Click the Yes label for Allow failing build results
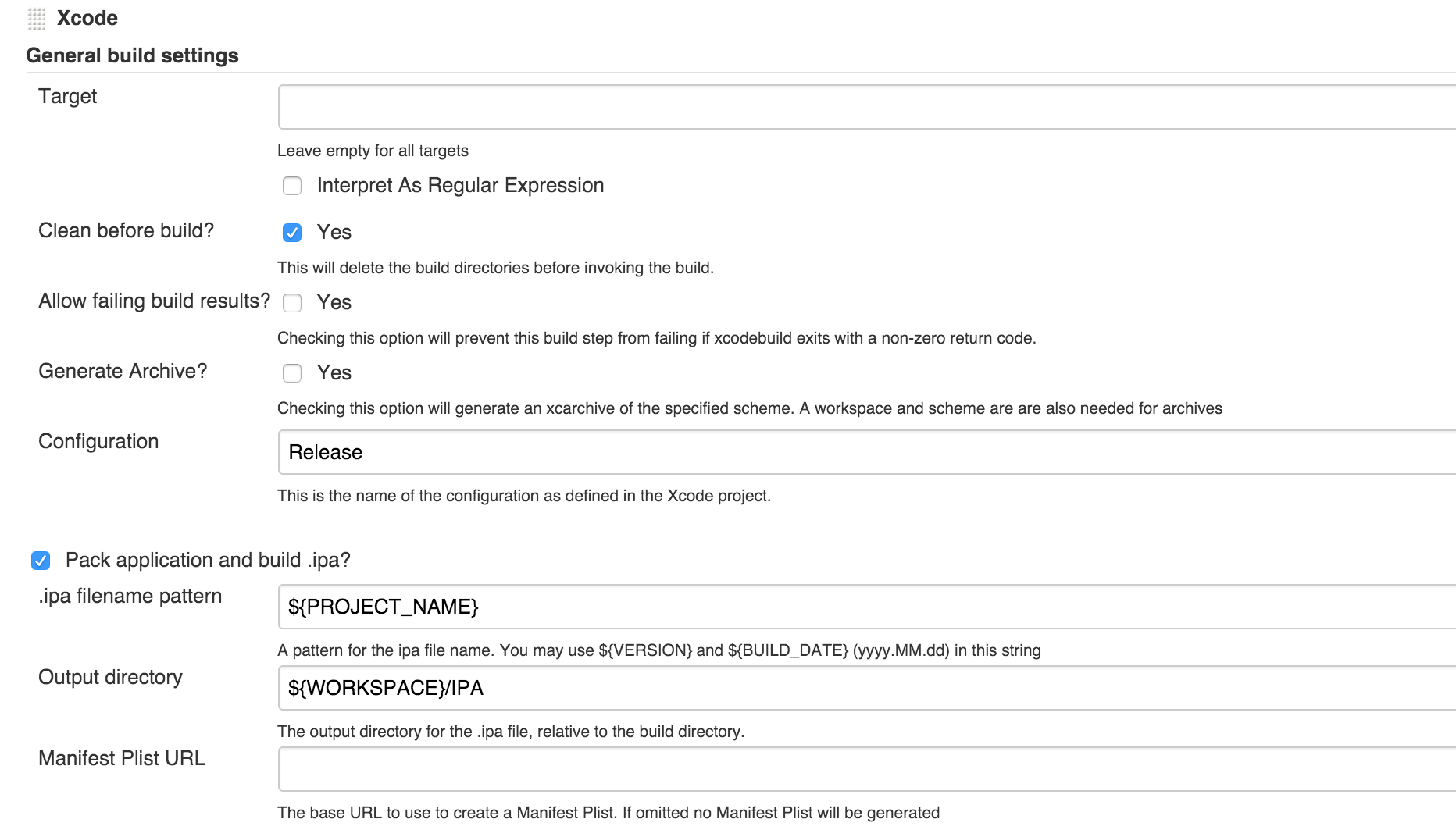This screenshot has width=1456, height=837. [334, 302]
